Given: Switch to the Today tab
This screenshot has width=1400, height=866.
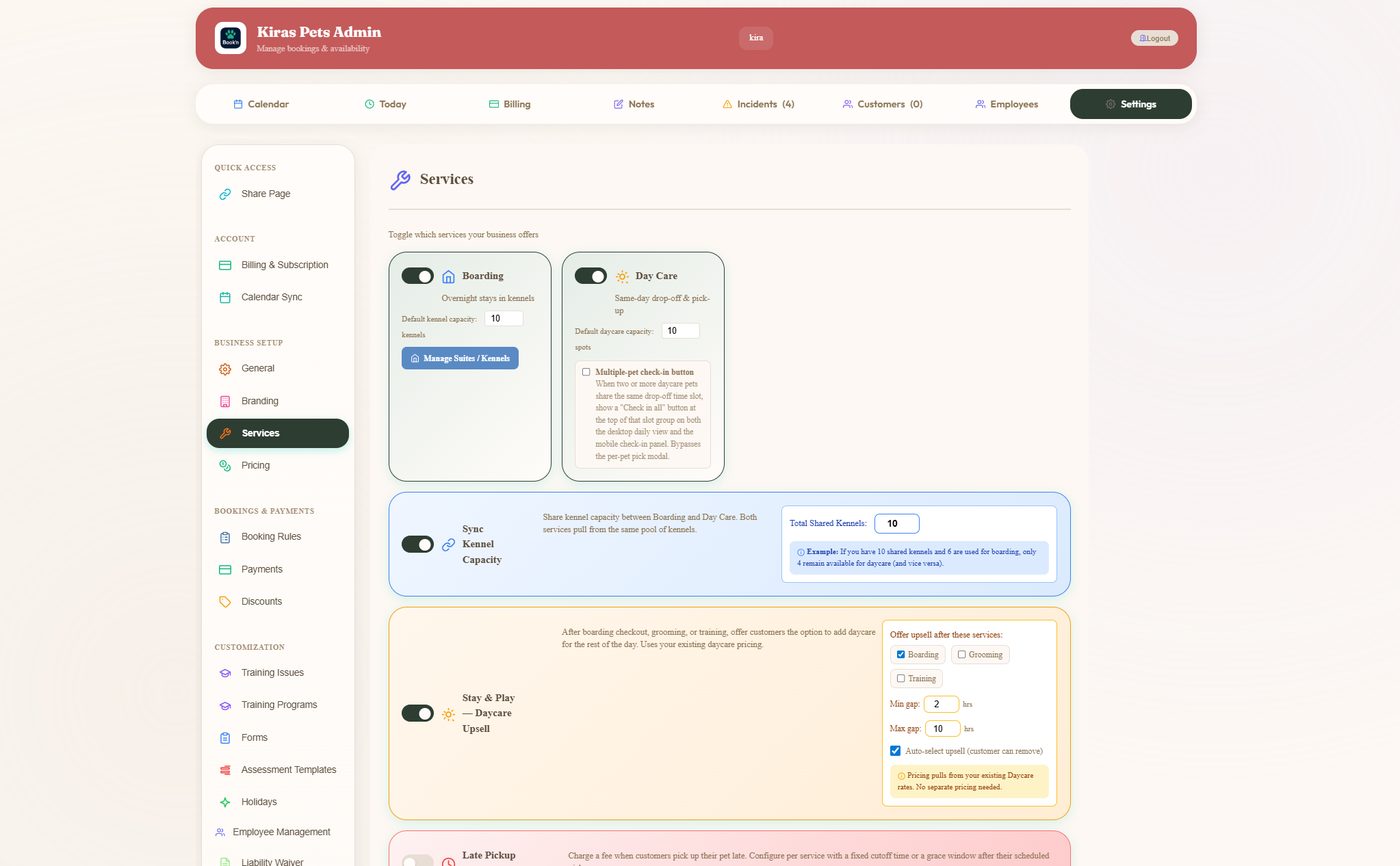Looking at the screenshot, I should [385, 104].
